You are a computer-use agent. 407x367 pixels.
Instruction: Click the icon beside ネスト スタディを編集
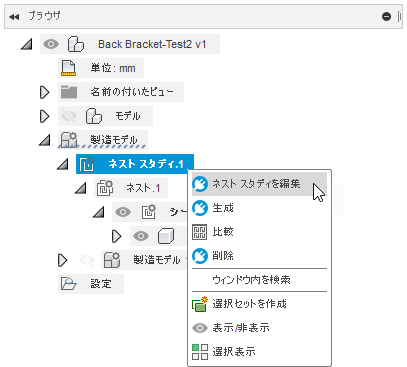(x=200, y=184)
